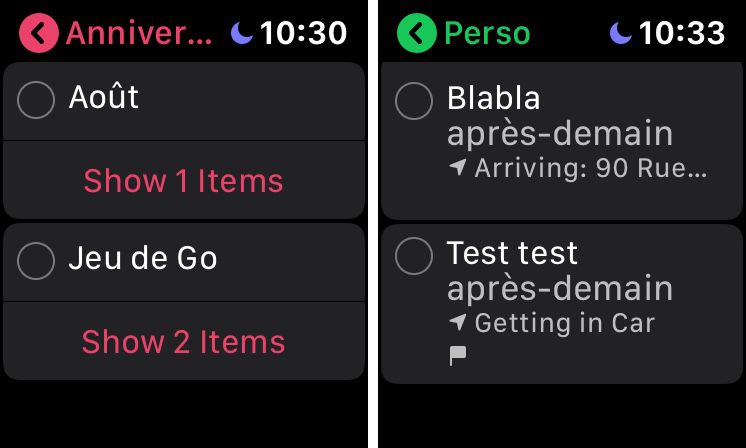Viewport: 746px width, 448px height.
Task: Tap location arrow next to Arriving: 90 Rue
Action: pos(457,167)
